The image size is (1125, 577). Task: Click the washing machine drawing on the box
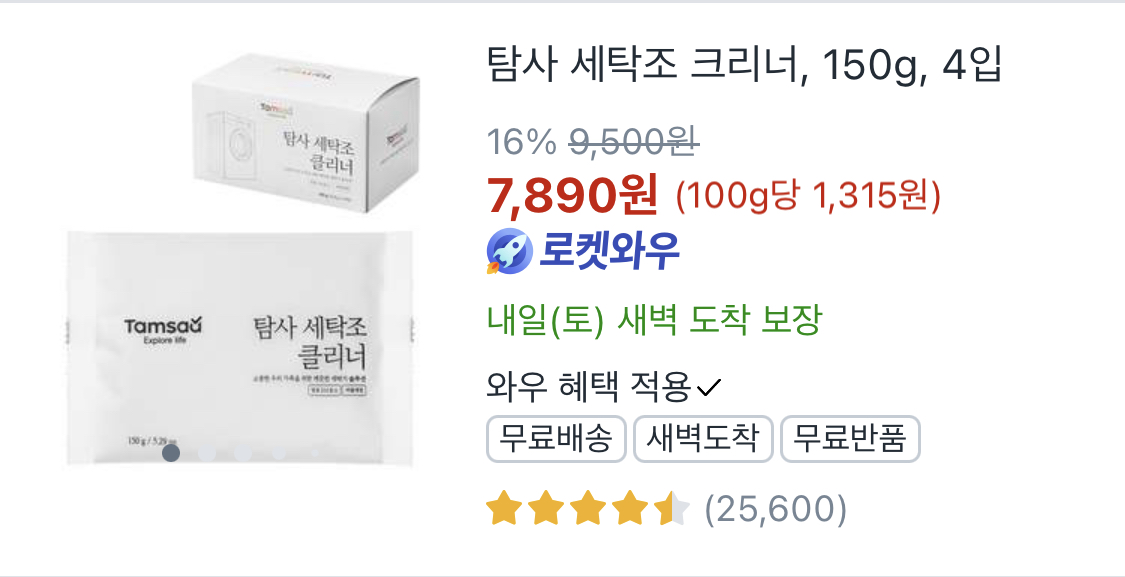point(236,146)
